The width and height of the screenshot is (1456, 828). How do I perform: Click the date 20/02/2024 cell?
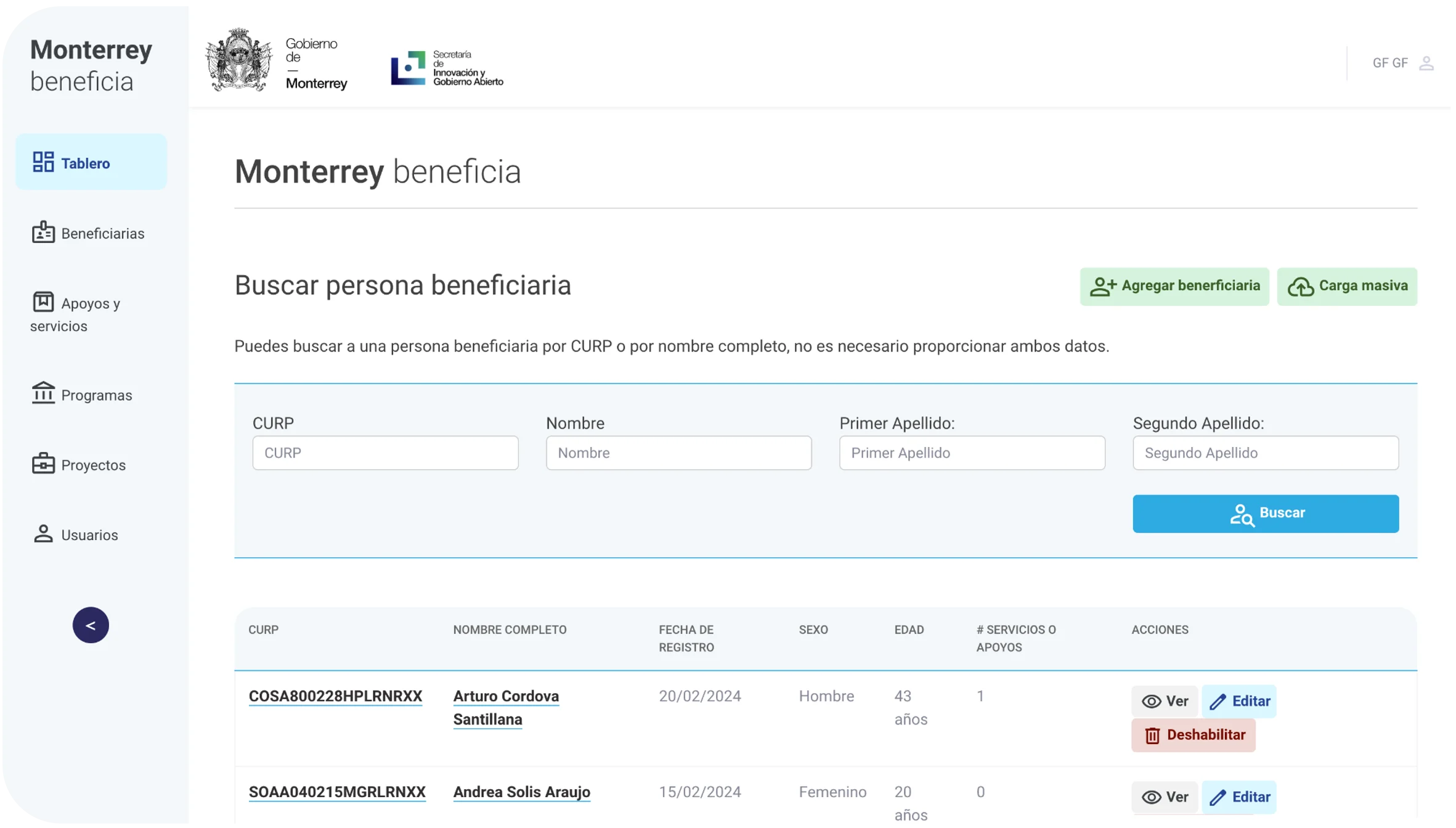[x=700, y=697]
